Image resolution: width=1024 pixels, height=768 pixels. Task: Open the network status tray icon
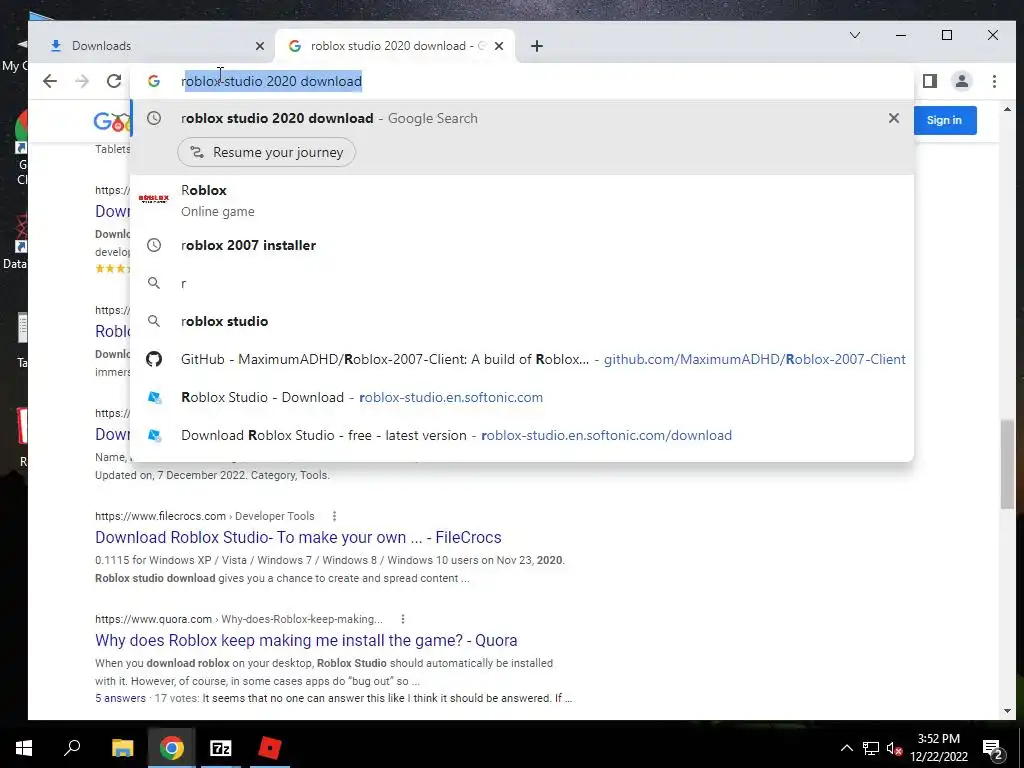coord(871,748)
